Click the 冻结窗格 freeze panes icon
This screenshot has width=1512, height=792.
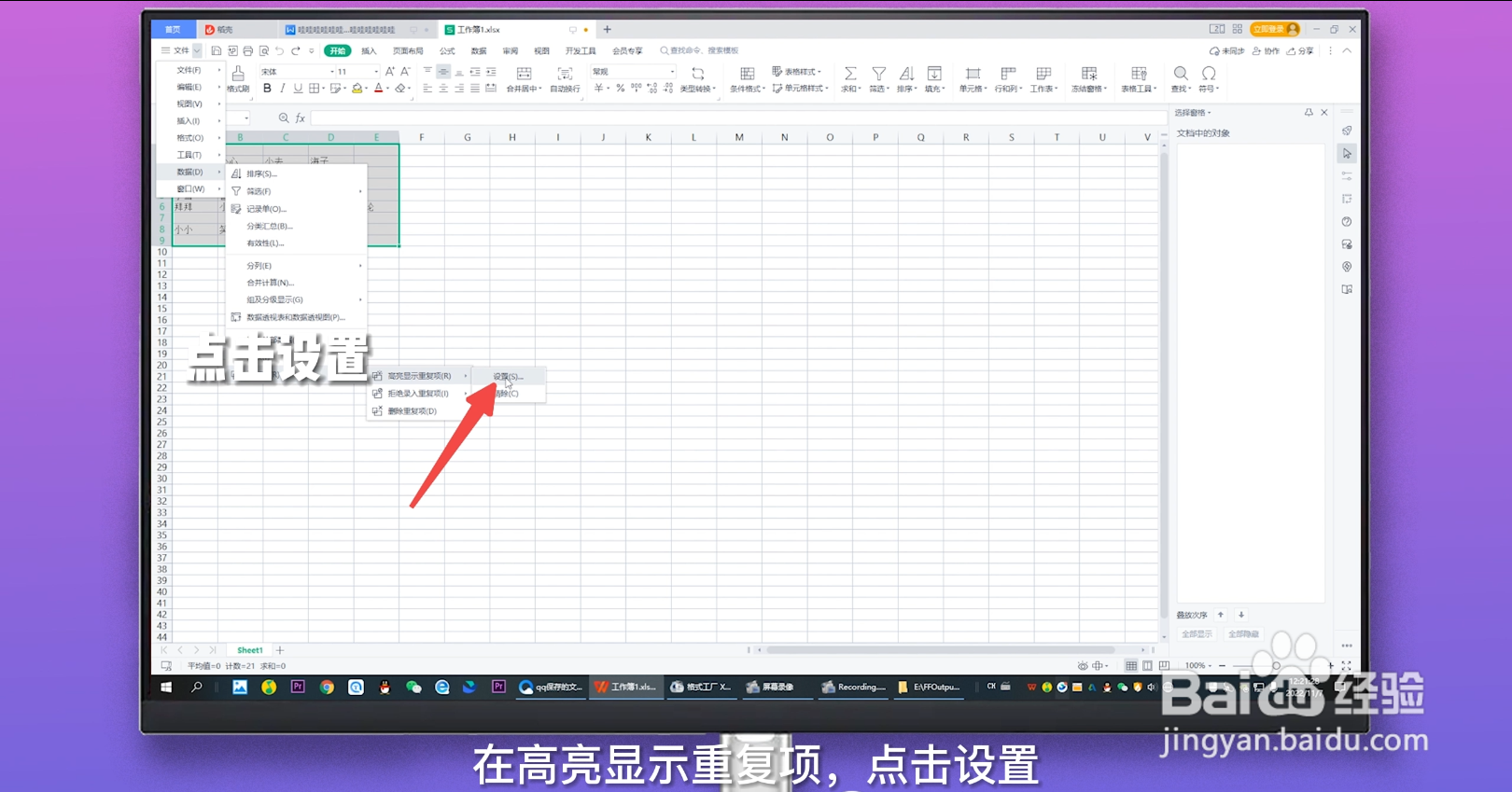pyautogui.click(x=1089, y=74)
